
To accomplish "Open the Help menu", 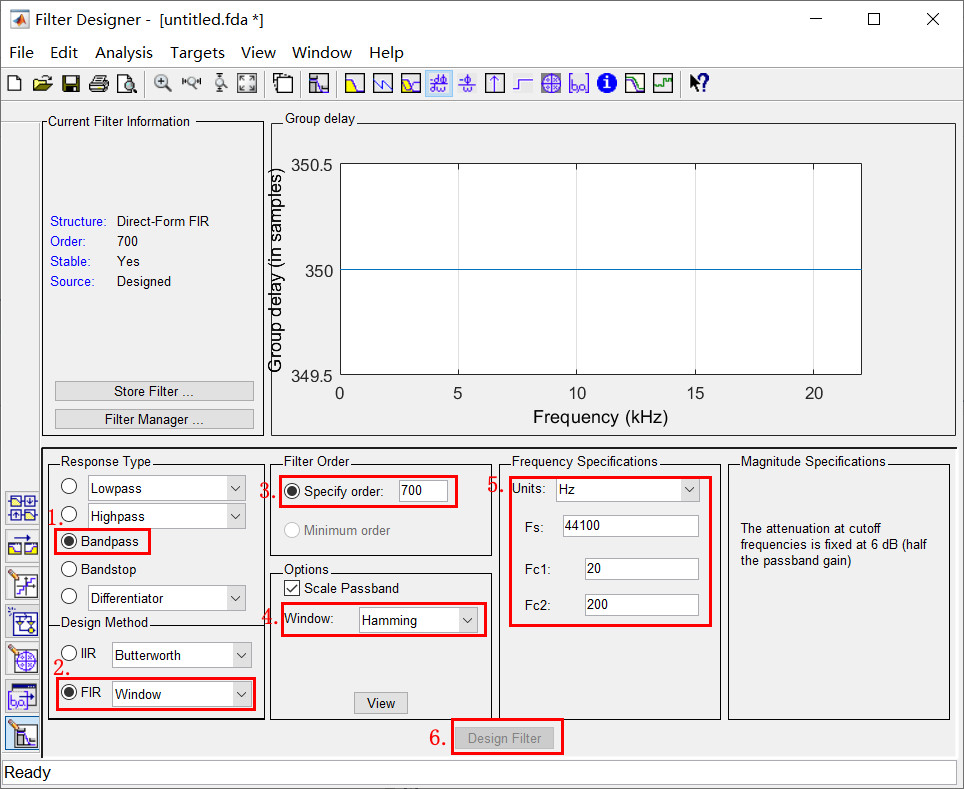I will point(386,53).
